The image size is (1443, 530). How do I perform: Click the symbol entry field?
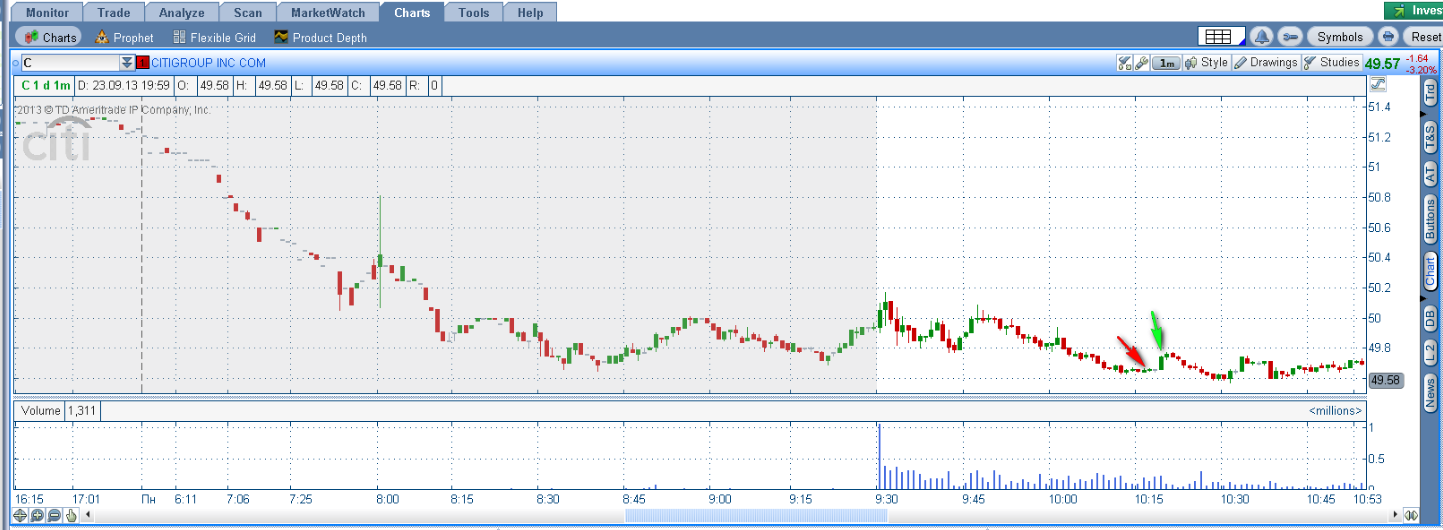pyautogui.click(x=69, y=62)
